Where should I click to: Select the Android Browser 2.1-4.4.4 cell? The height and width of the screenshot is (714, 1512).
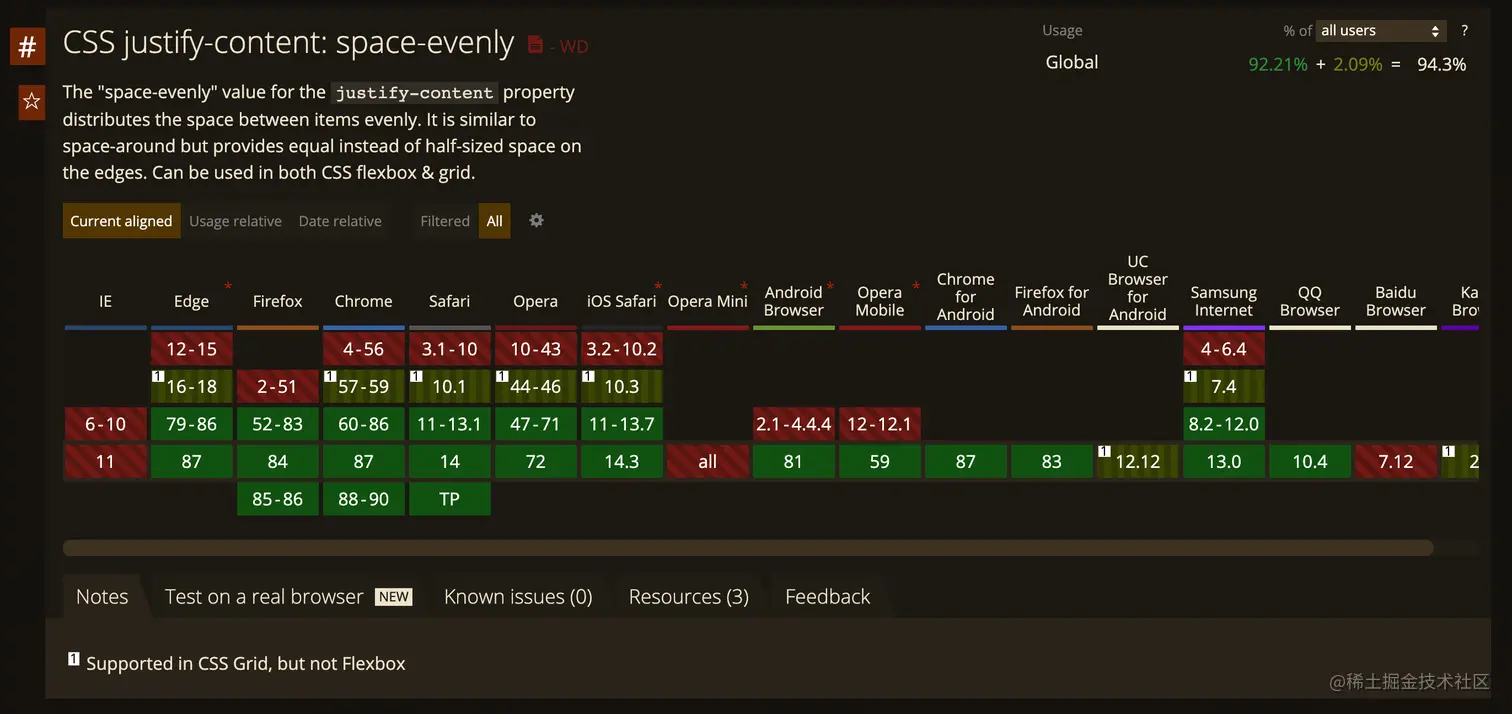(794, 424)
